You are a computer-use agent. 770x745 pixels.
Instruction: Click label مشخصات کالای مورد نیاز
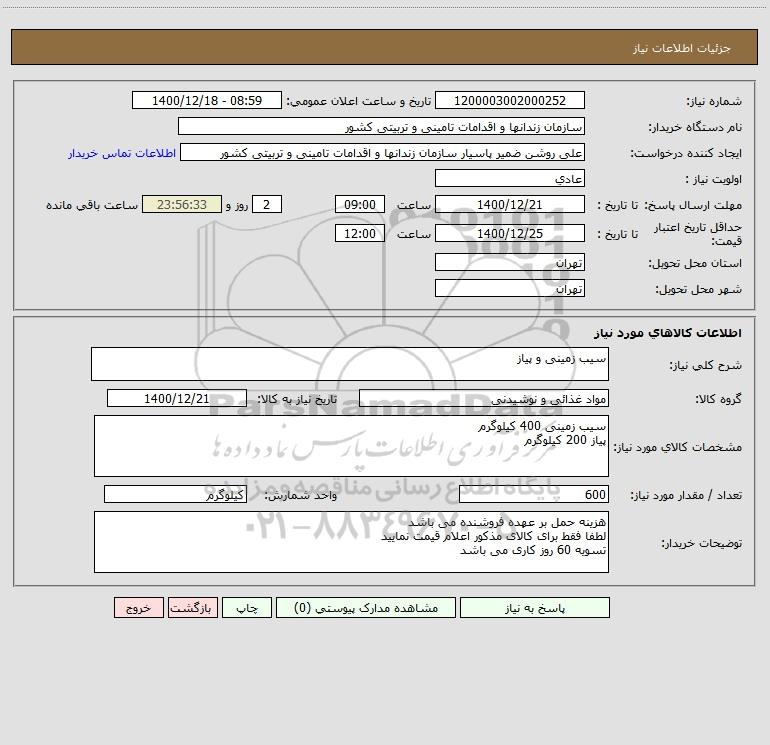coord(679,447)
